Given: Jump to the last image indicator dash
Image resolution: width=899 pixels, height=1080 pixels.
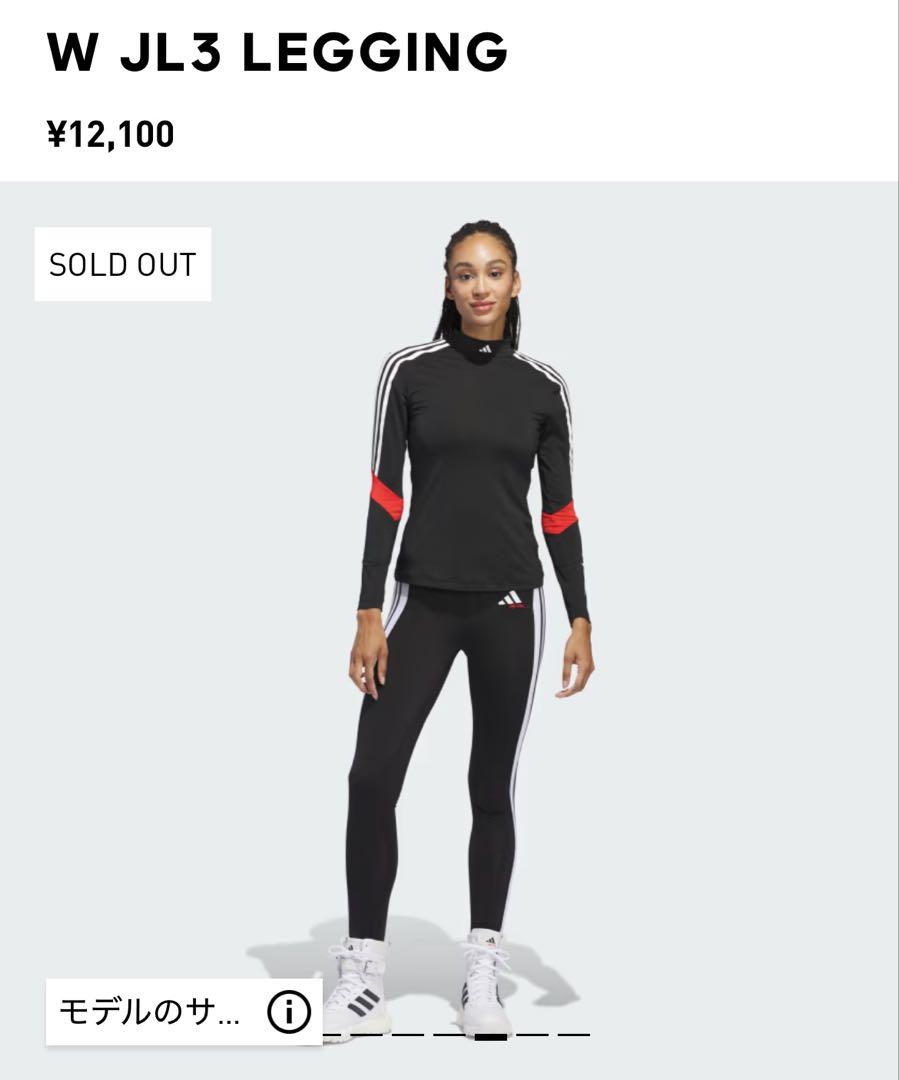Looking at the screenshot, I should click(x=574, y=1035).
